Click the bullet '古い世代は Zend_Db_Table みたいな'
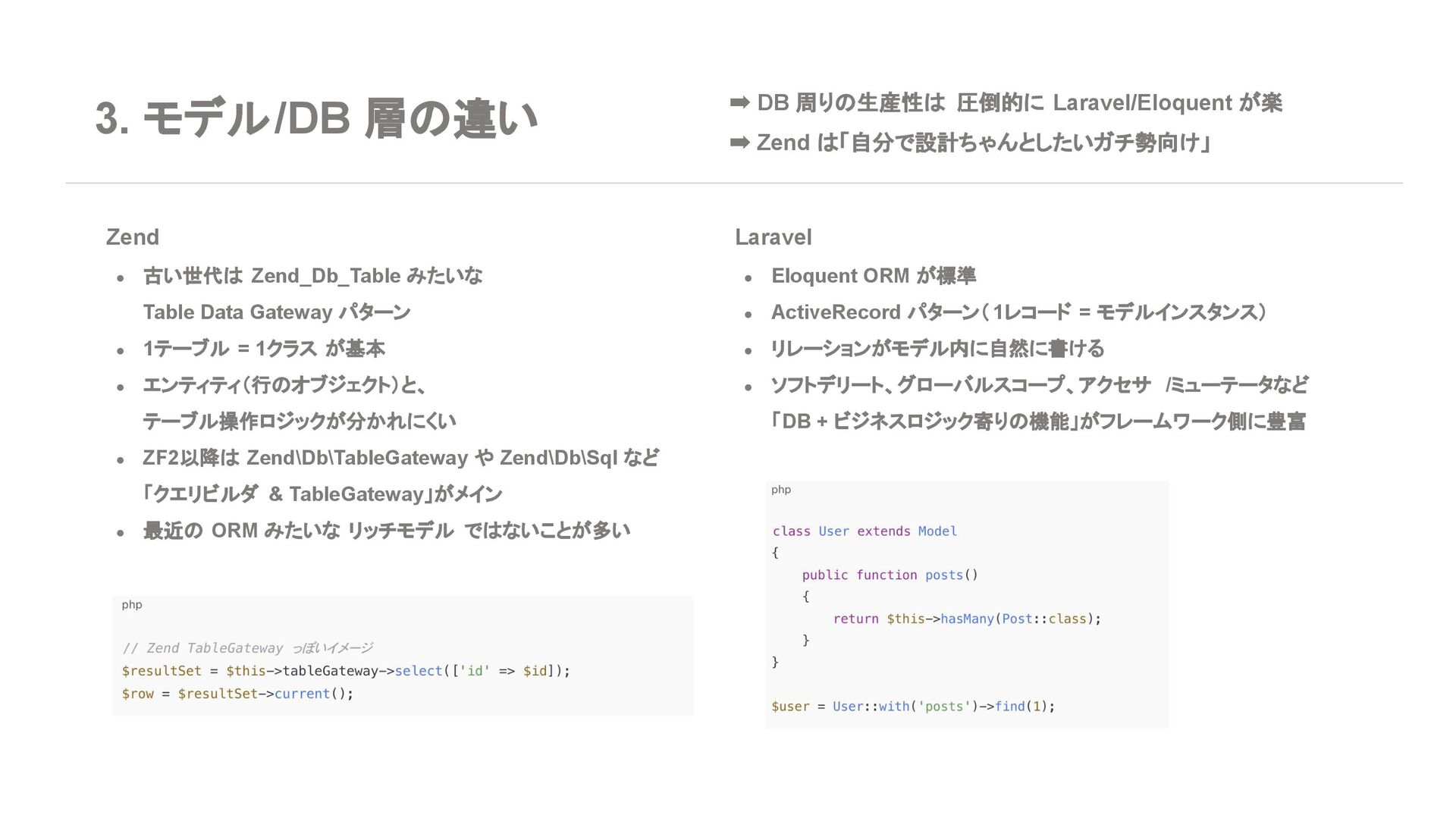 point(312,276)
